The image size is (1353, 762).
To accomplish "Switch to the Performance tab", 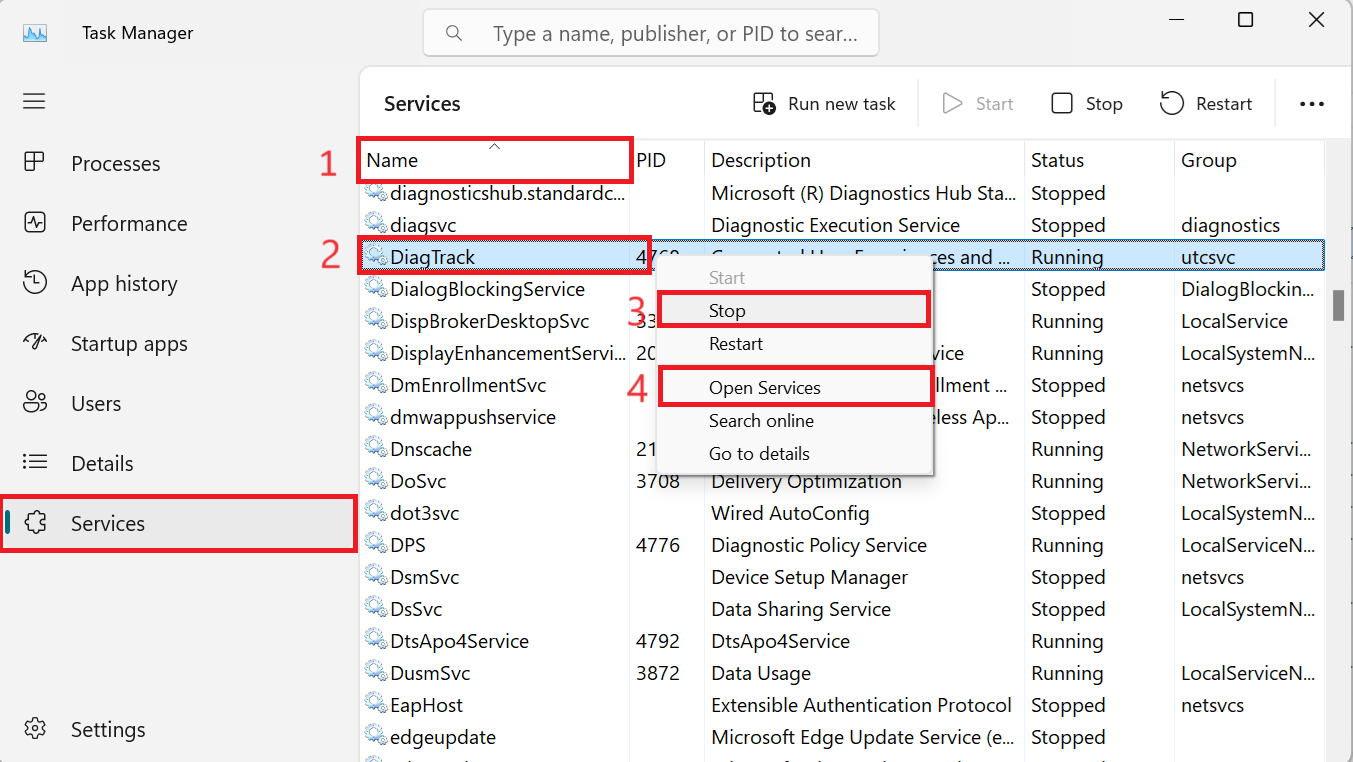I will [179, 224].
